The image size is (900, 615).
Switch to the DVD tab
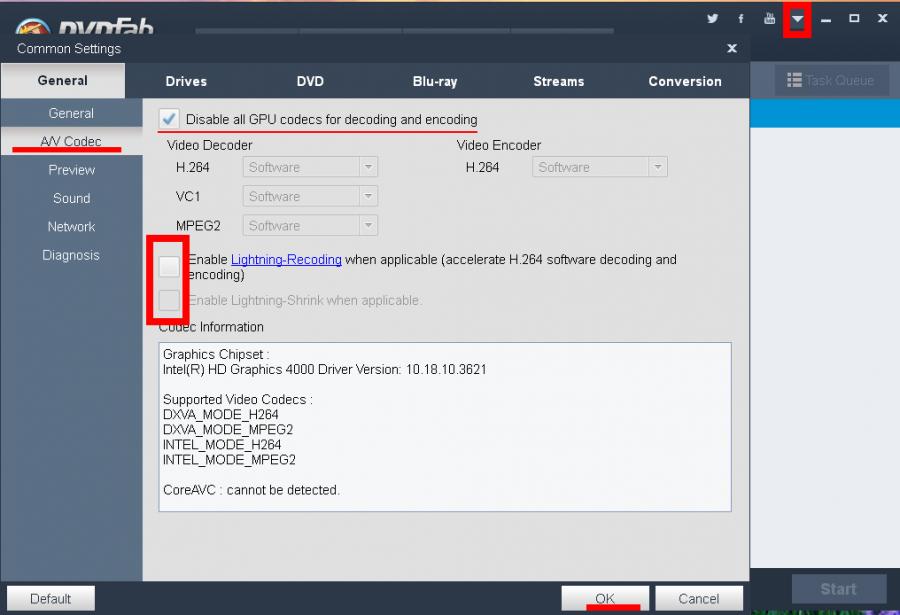click(310, 82)
